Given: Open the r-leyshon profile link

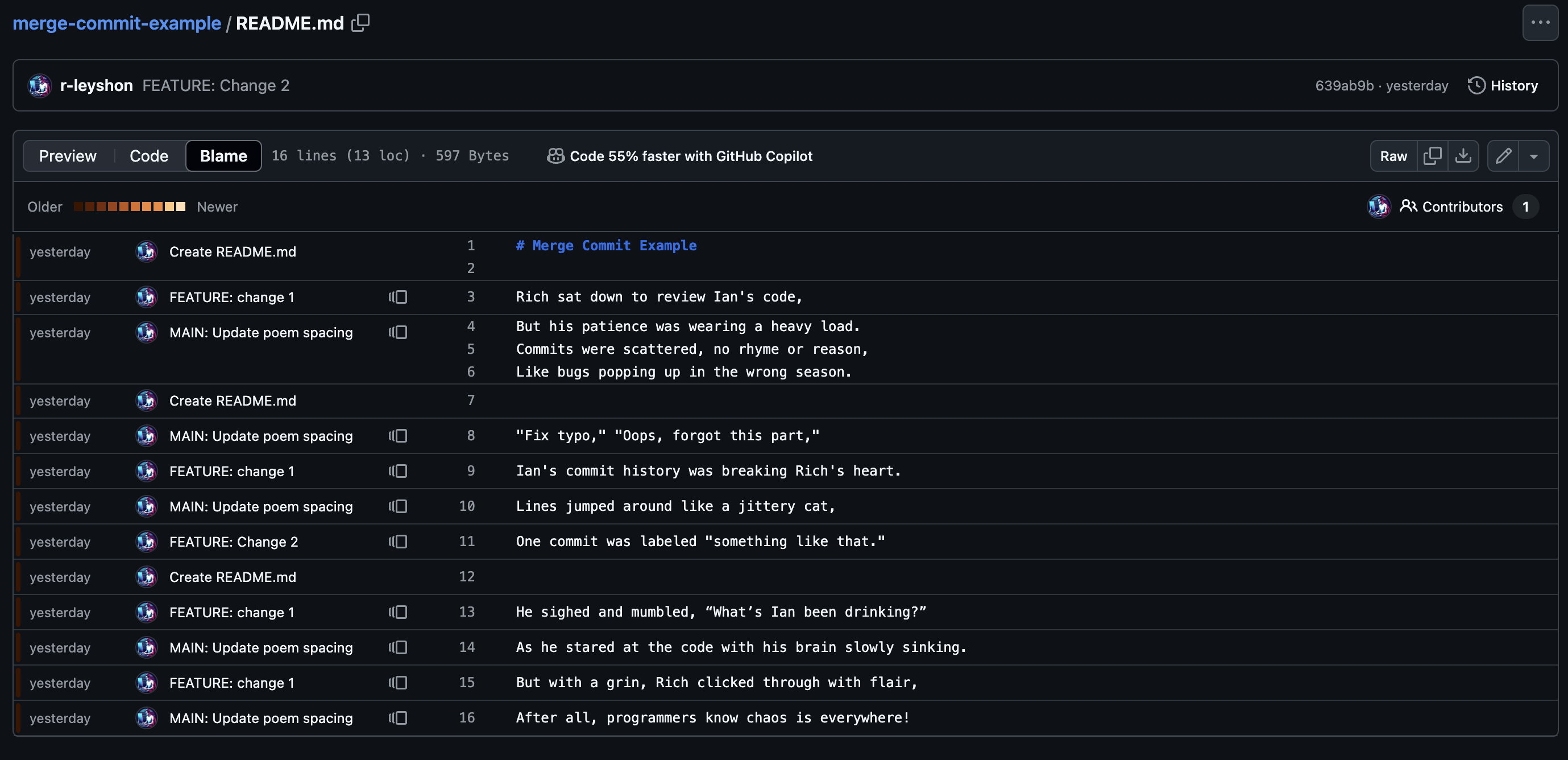Looking at the screenshot, I should 96,85.
